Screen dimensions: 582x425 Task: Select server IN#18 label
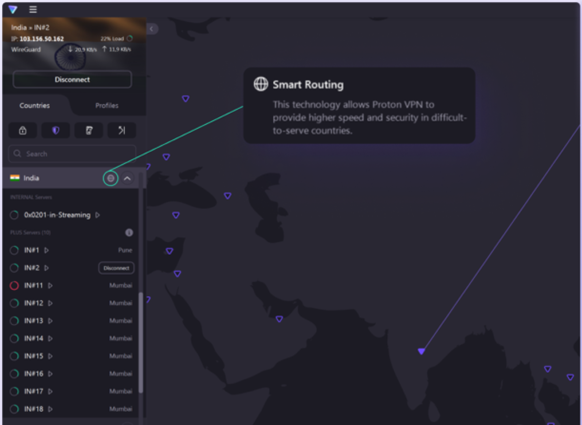click(x=33, y=409)
